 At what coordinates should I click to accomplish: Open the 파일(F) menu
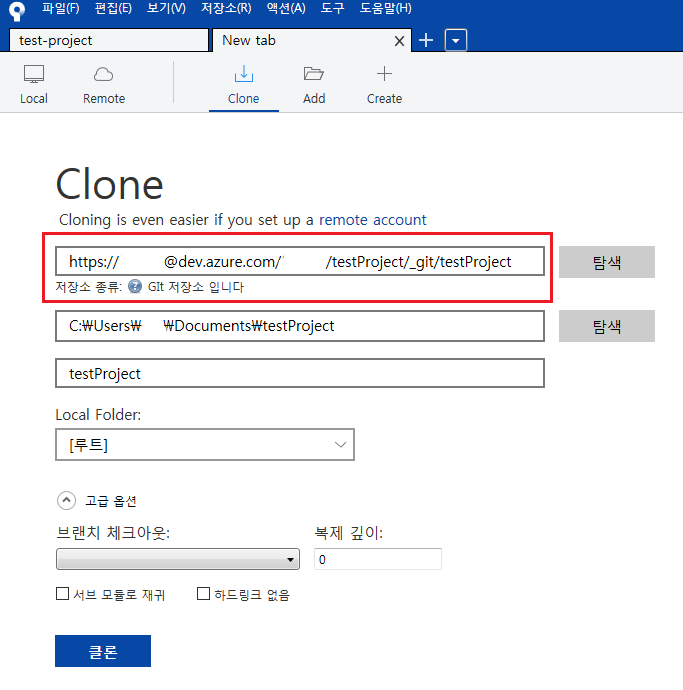(x=61, y=8)
